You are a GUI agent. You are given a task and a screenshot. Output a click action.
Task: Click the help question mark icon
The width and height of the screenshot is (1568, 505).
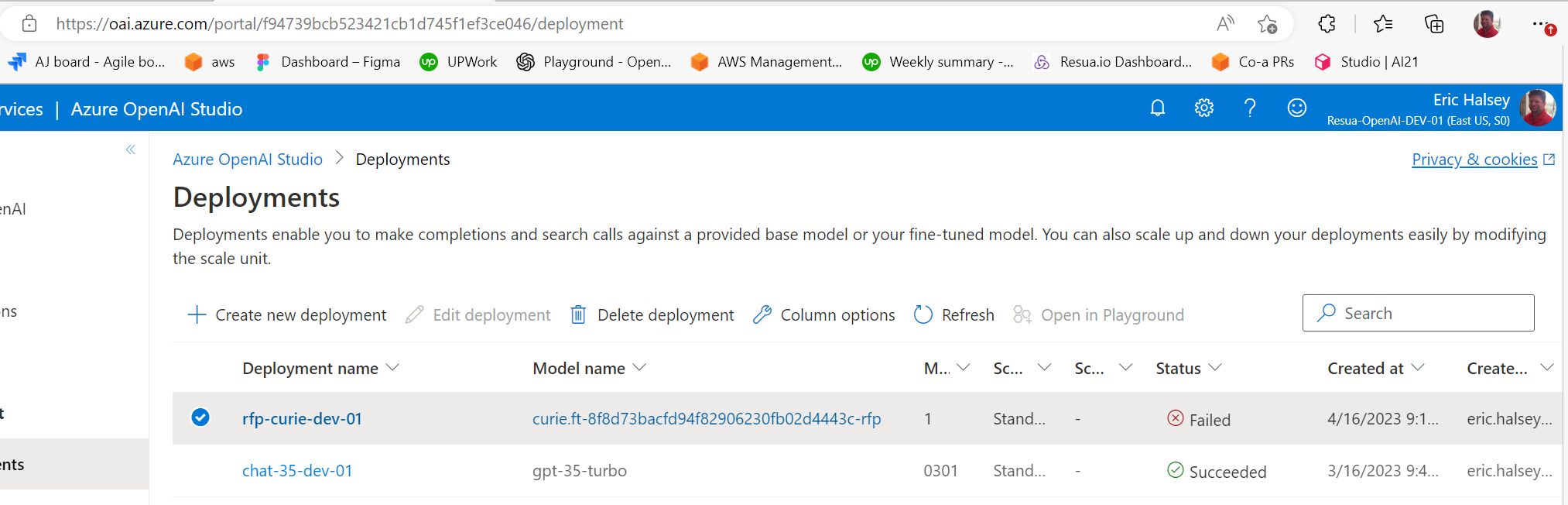point(1250,108)
